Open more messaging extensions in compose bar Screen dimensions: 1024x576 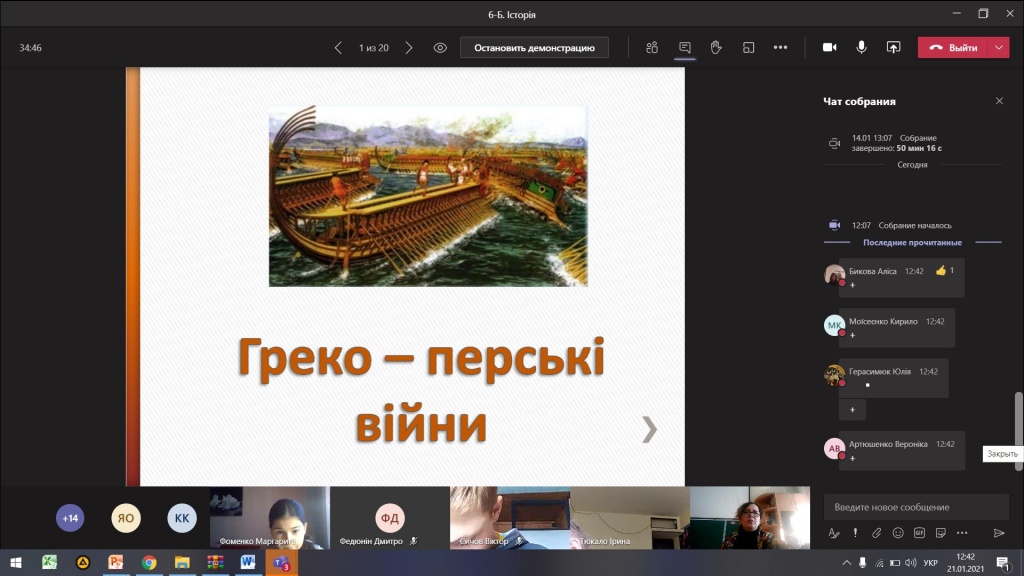[x=962, y=533]
